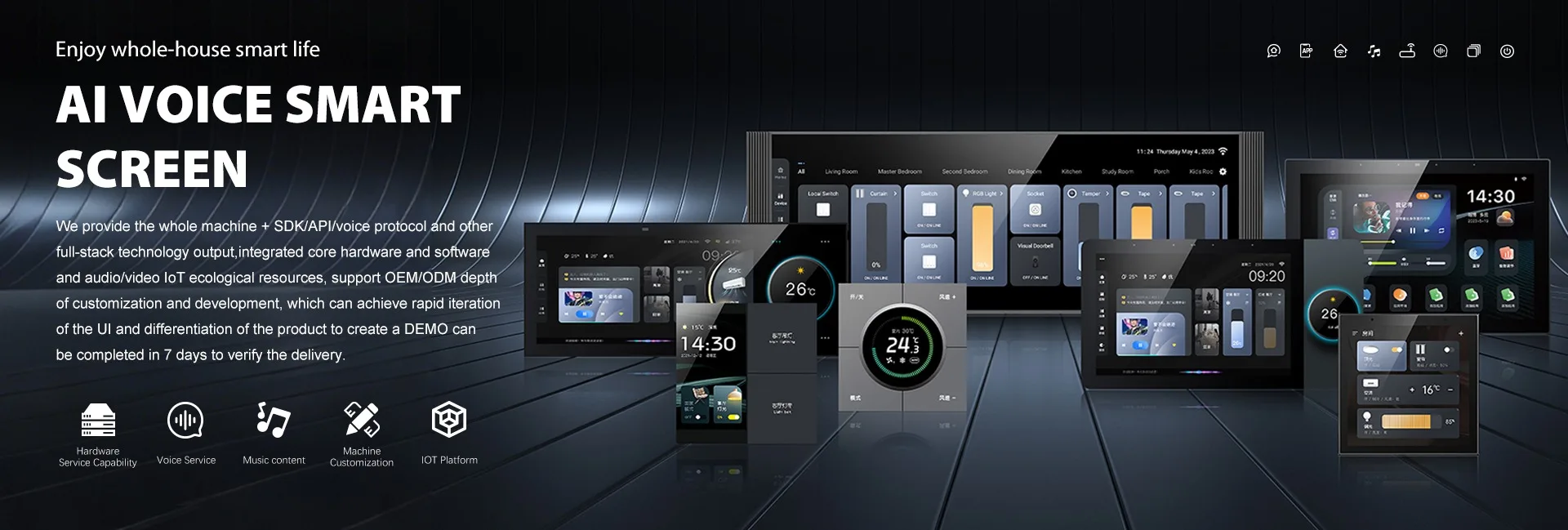Screen dimensions: 1568x530
Task: Toggle the curtain switch on the square panel
Action: pos(1449,350)
